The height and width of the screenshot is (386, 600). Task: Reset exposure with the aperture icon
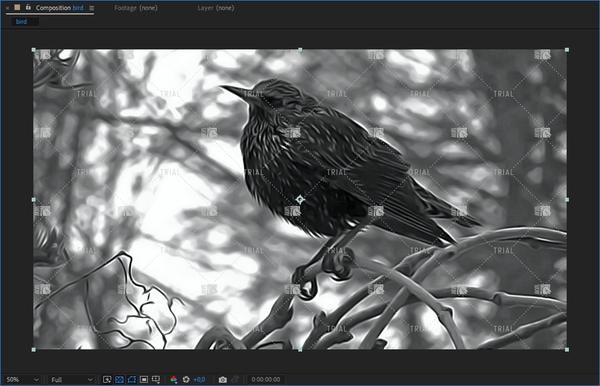186,379
